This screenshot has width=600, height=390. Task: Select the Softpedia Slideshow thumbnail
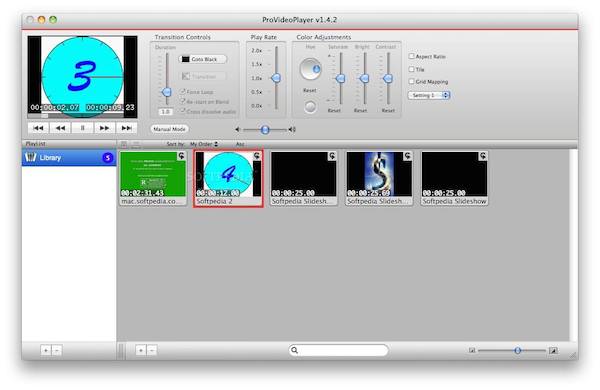point(455,178)
